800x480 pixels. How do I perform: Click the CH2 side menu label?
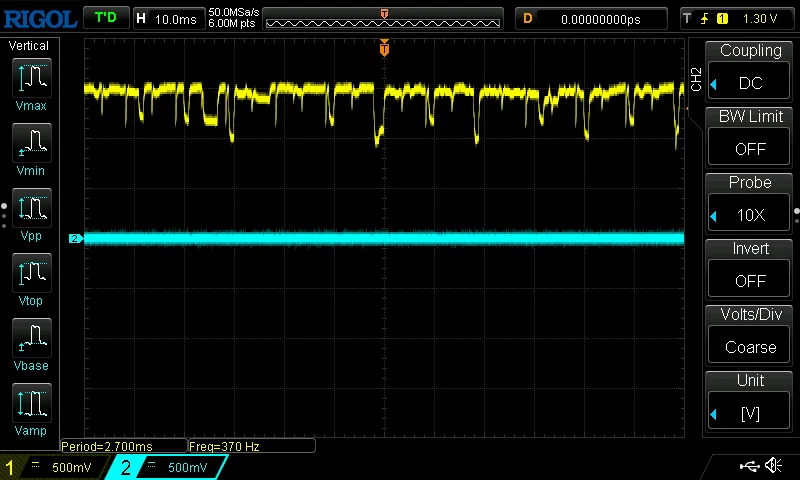click(x=696, y=80)
